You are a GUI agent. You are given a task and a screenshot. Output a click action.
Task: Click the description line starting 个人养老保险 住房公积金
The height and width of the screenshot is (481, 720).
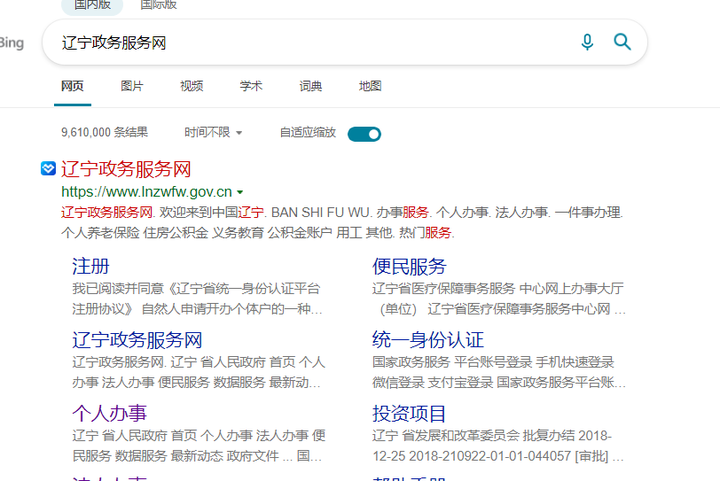pos(258,233)
